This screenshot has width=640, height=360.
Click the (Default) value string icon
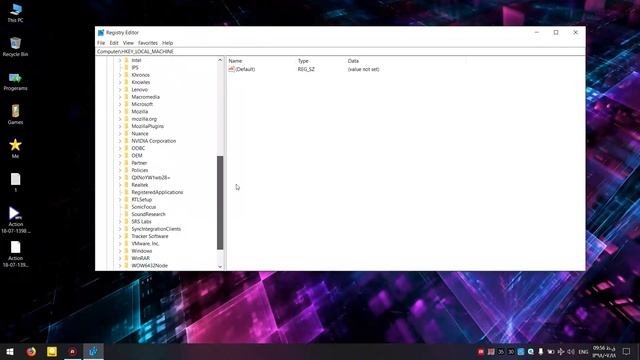[x=231, y=69]
